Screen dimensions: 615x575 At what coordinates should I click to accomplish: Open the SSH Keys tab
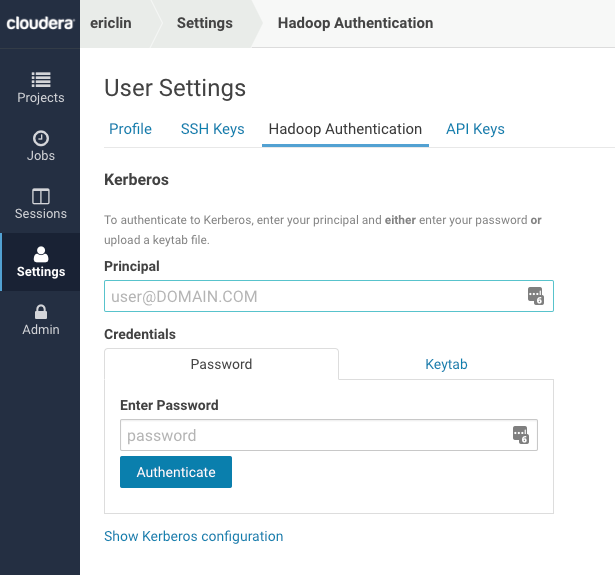point(212,129)
